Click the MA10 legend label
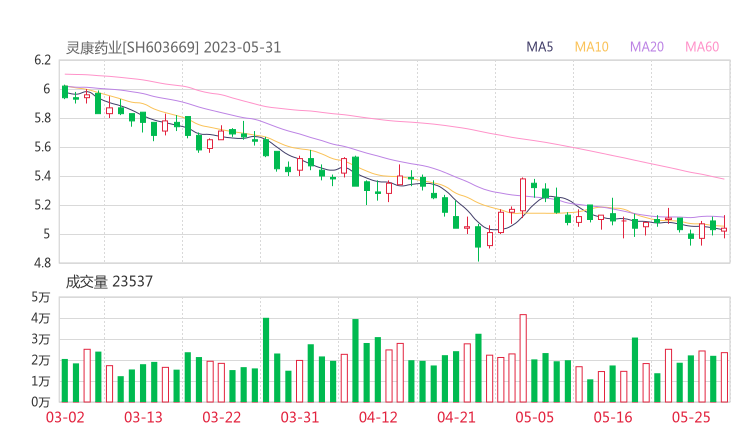740x440 pixels. [591, 47]
